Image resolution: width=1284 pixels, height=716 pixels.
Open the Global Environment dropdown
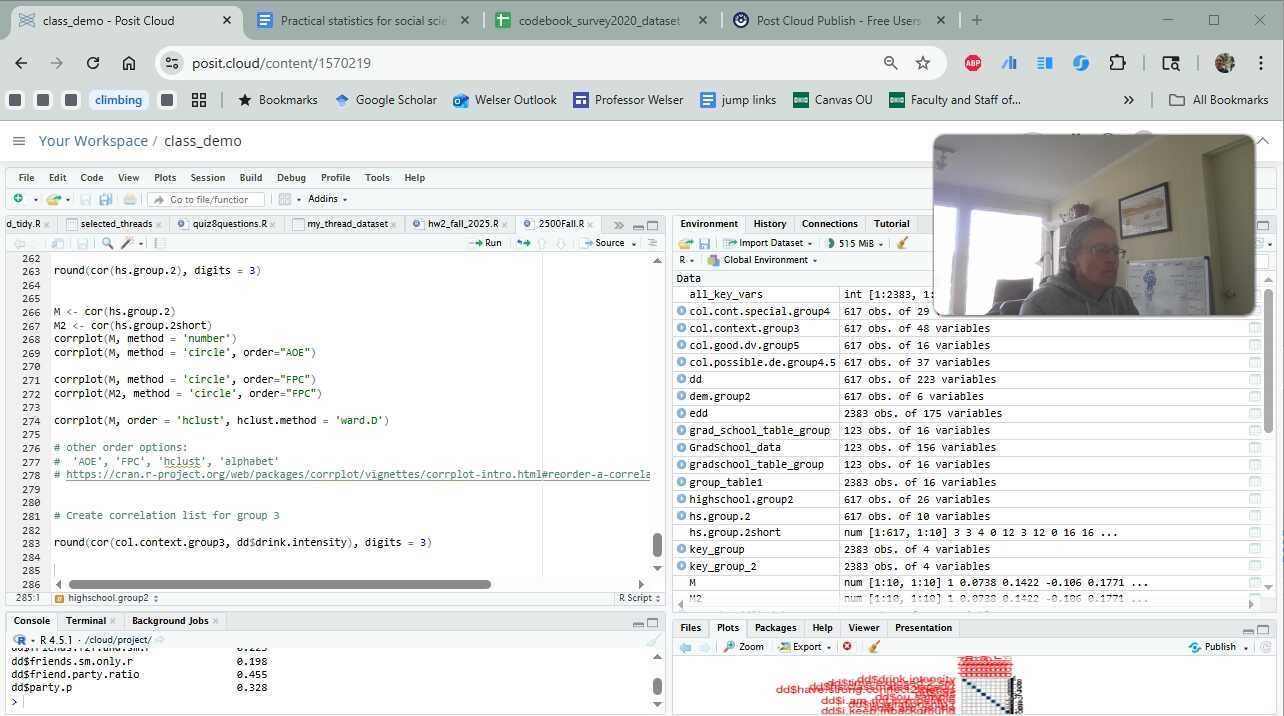[763, 260]
